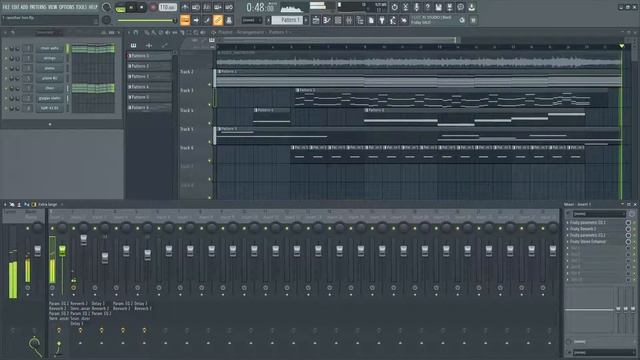Image resolution: width=640 pixels, height=360 pixels.
Task: Click the undo history icon
Action: click(394, 7)
